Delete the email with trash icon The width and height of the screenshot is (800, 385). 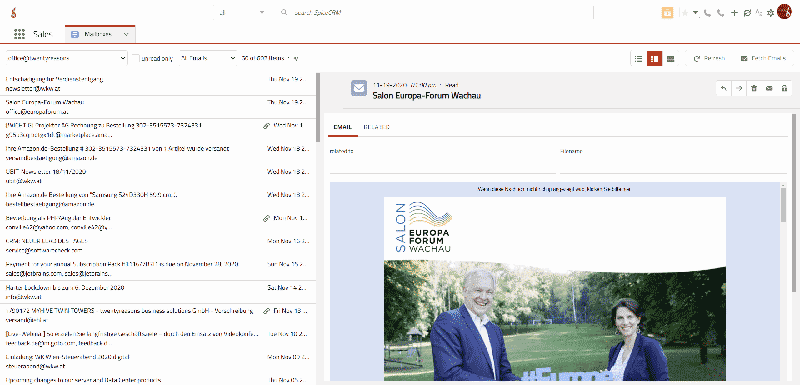754,88
